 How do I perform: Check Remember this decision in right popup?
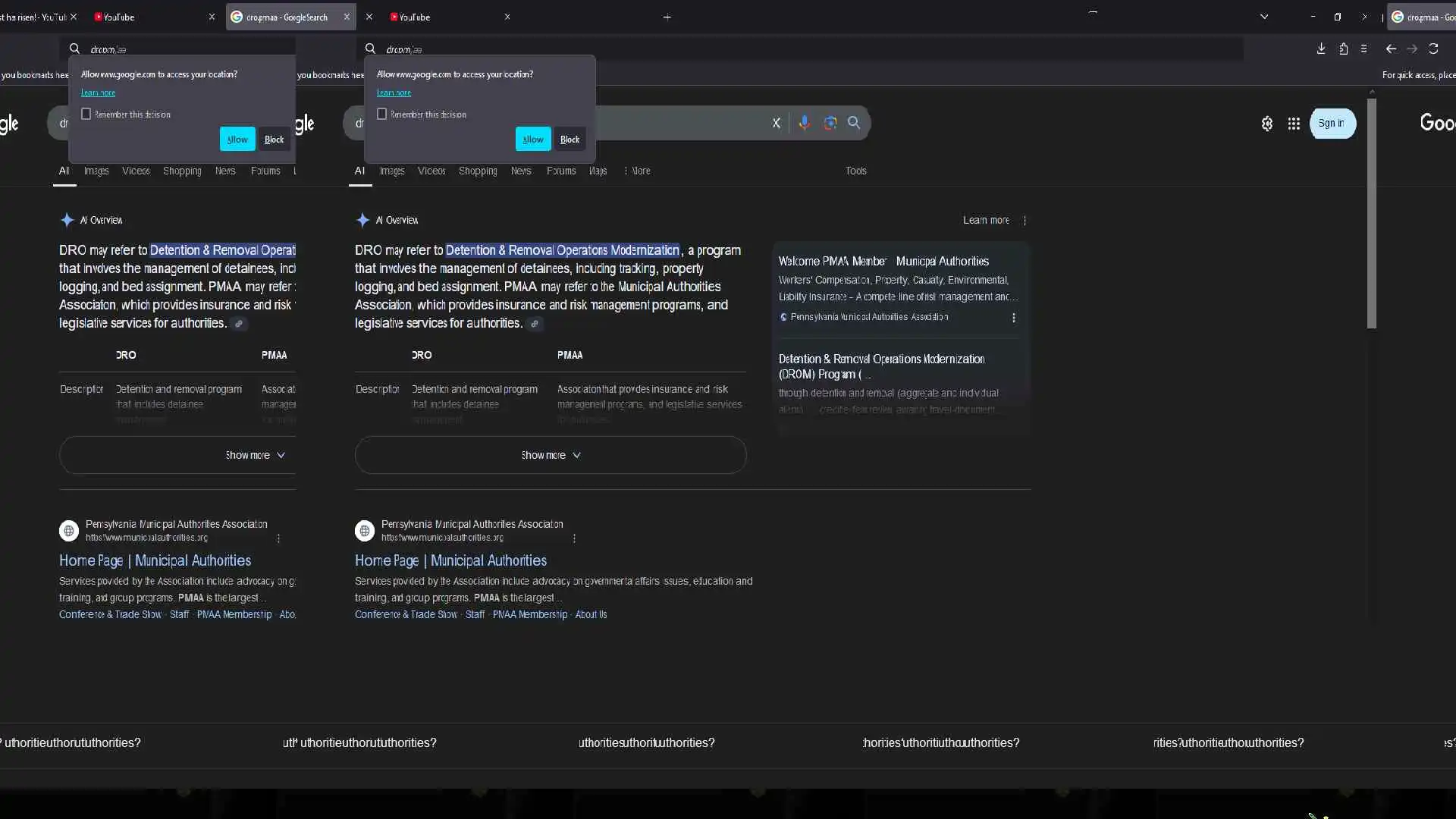tap(382, 114)
